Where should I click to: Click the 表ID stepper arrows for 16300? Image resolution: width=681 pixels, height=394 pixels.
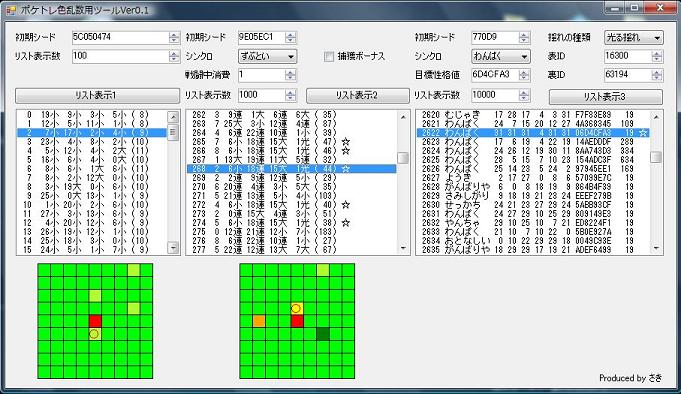[x=657, y=56]
